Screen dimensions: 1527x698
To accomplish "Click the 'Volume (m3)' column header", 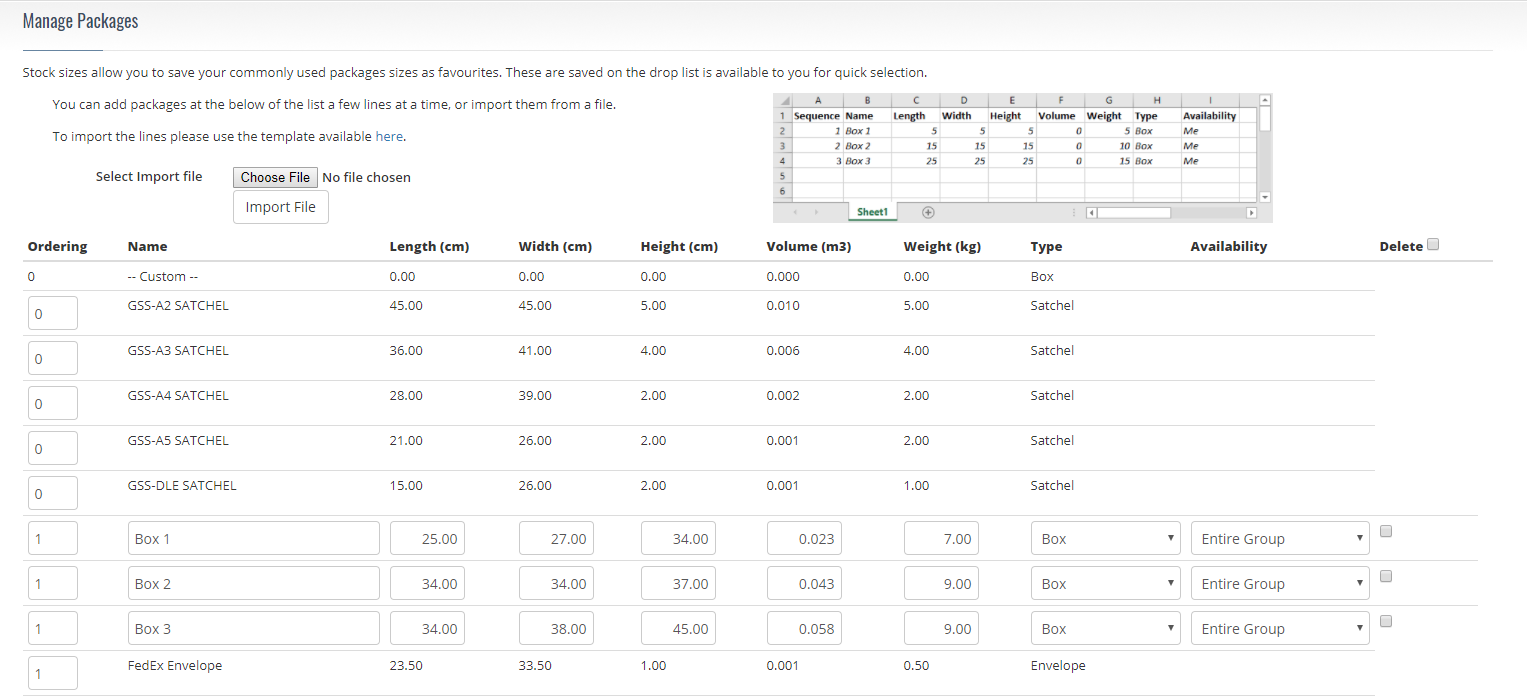I will (809, 246).
